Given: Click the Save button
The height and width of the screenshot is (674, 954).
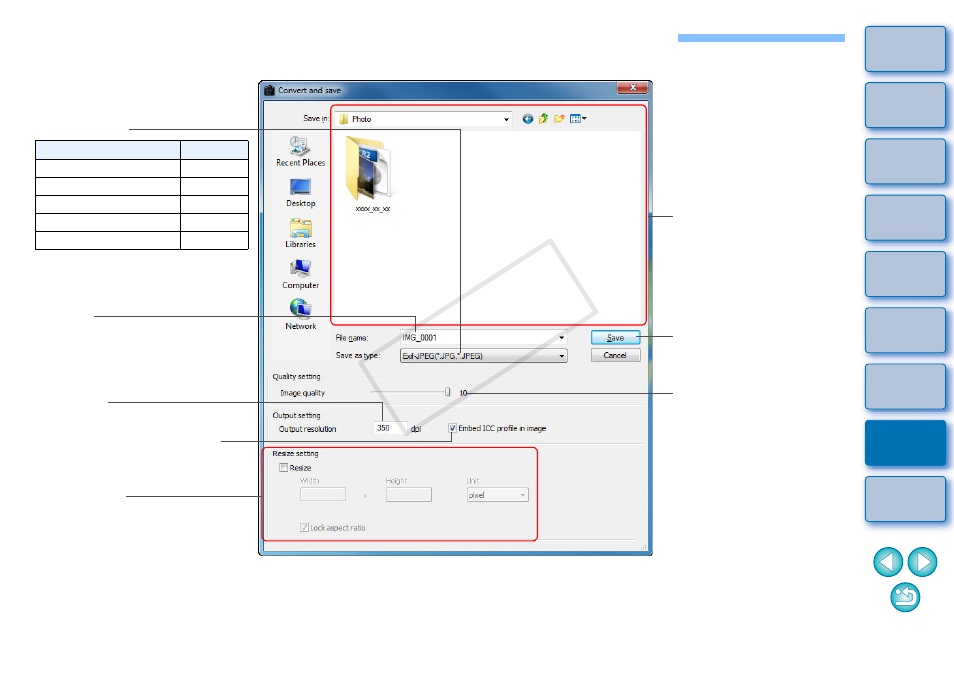Looking at the screenshot, I should click(x=615, y=338).
